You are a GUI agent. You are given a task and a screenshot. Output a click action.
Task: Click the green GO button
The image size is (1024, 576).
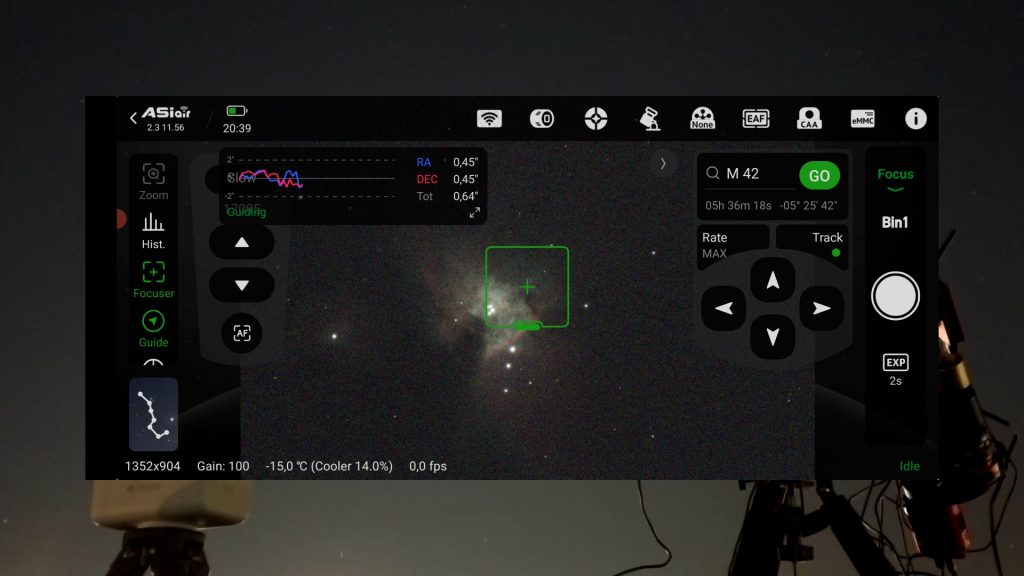[x=820, y=175]
